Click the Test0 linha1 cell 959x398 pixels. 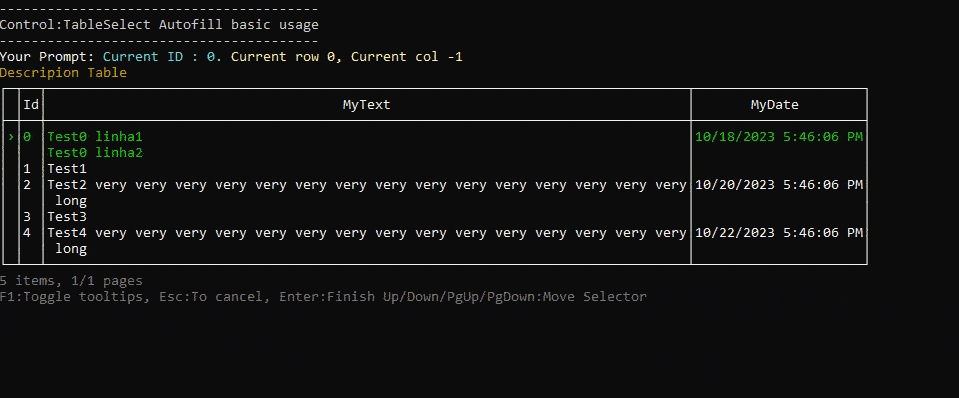[95, 137]
